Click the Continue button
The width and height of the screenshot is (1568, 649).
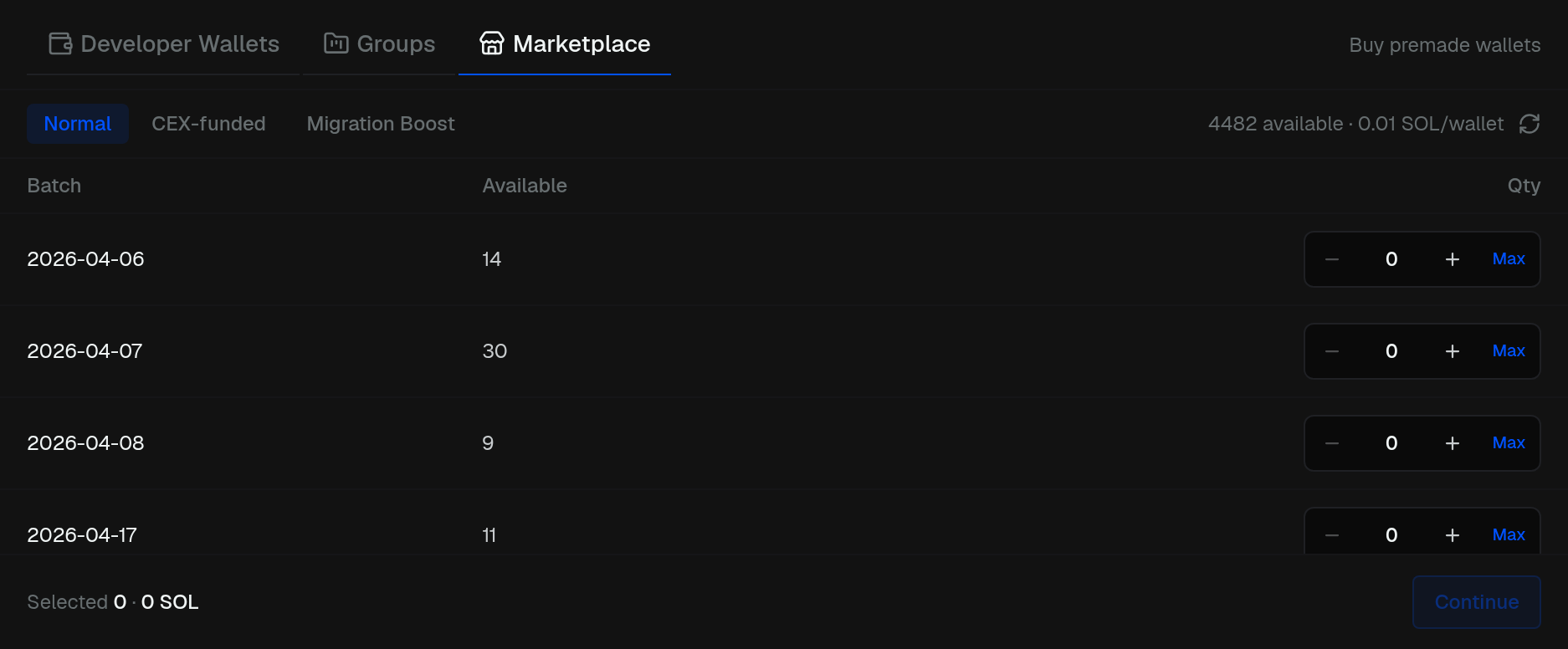point(1477,602)
